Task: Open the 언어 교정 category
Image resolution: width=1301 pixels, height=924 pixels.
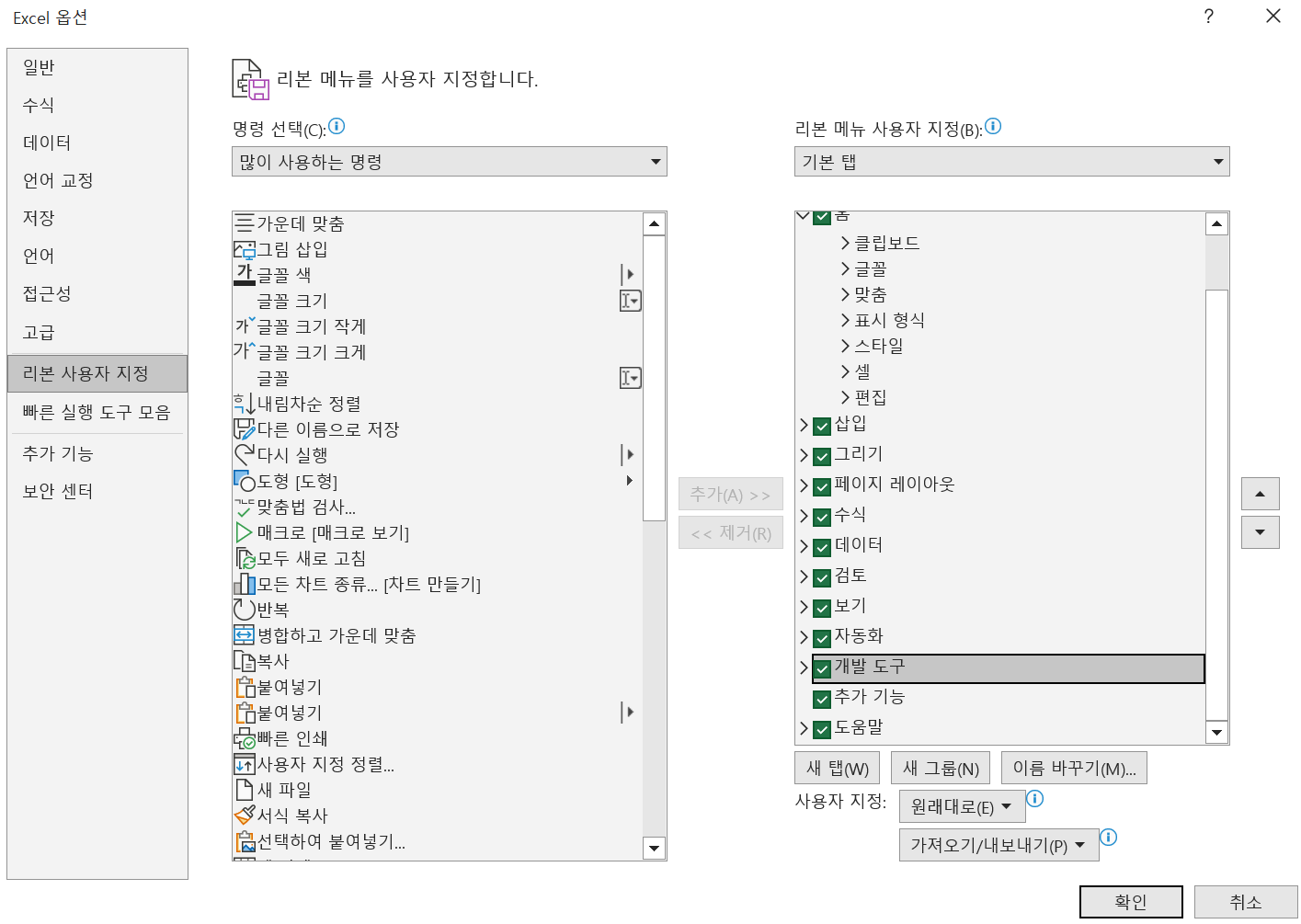Action: (97, 180)
